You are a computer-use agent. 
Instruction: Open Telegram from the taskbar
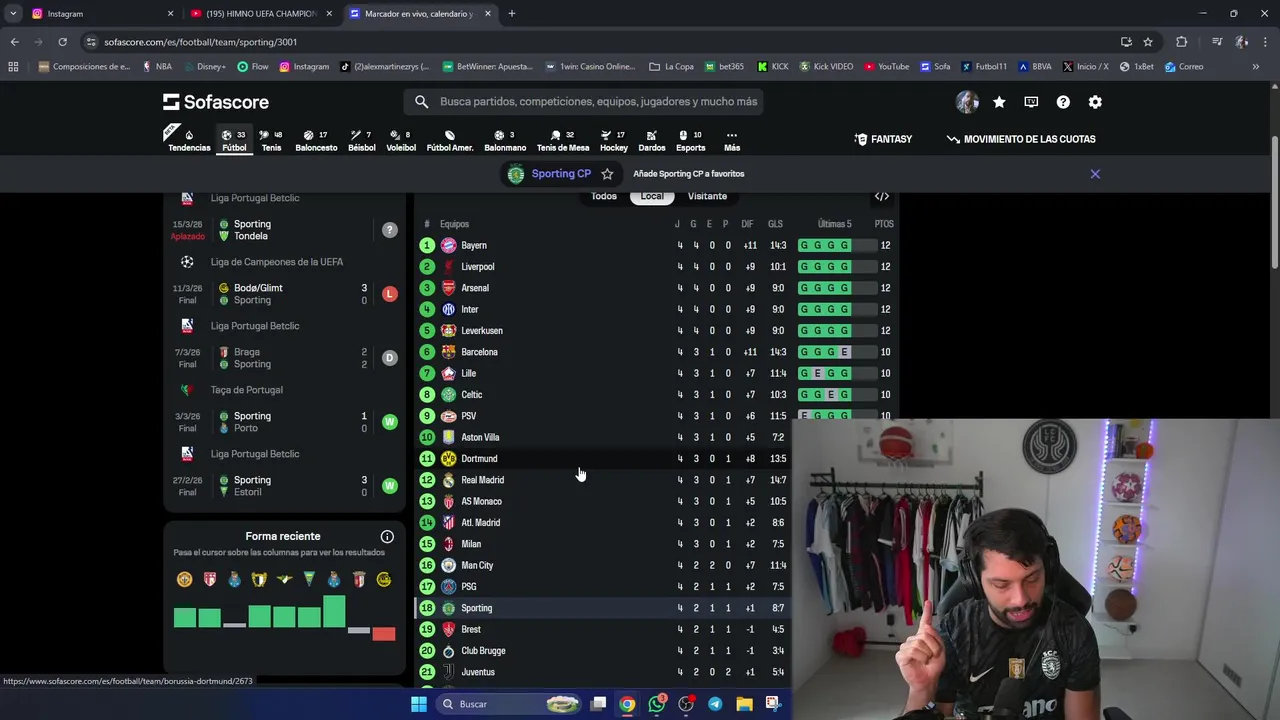pos(715,704)
